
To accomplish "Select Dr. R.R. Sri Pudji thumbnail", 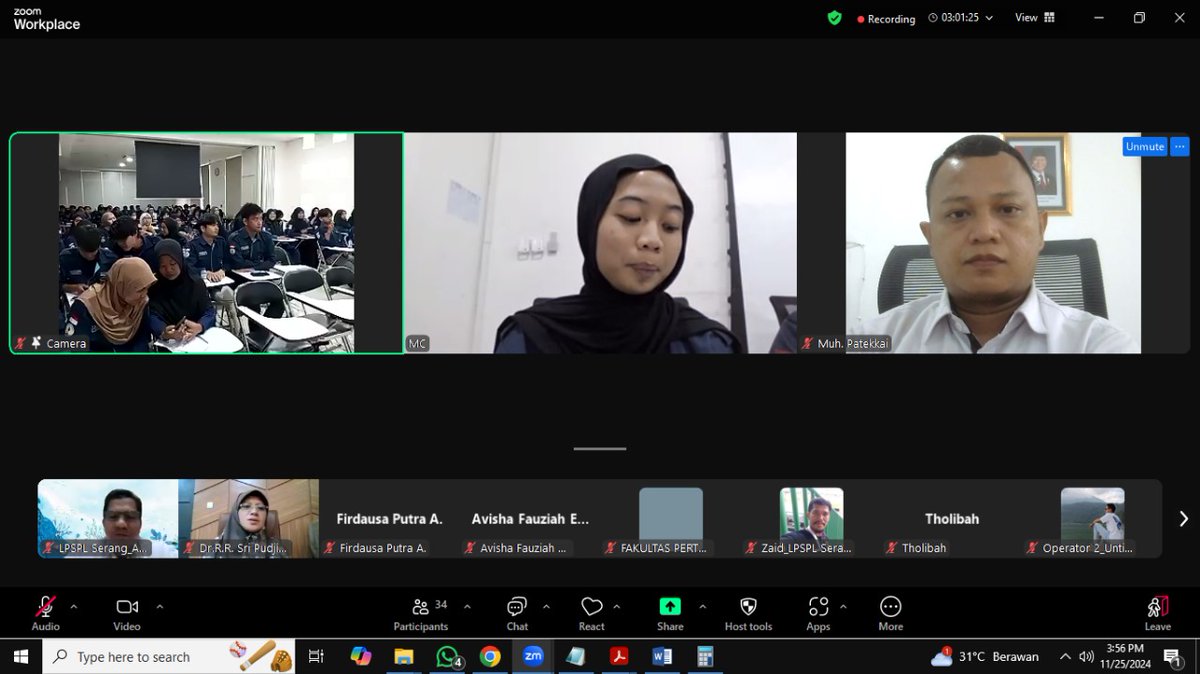I will point(249,518).
